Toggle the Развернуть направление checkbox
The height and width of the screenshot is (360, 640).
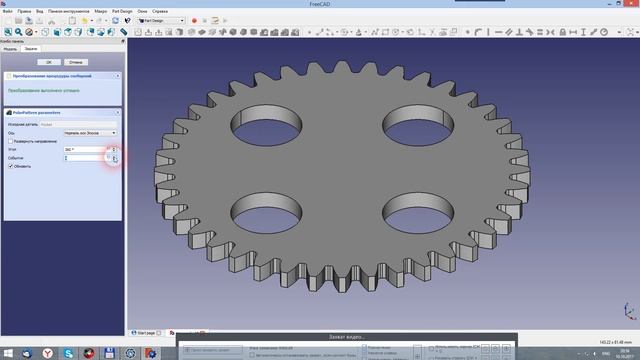11,141
